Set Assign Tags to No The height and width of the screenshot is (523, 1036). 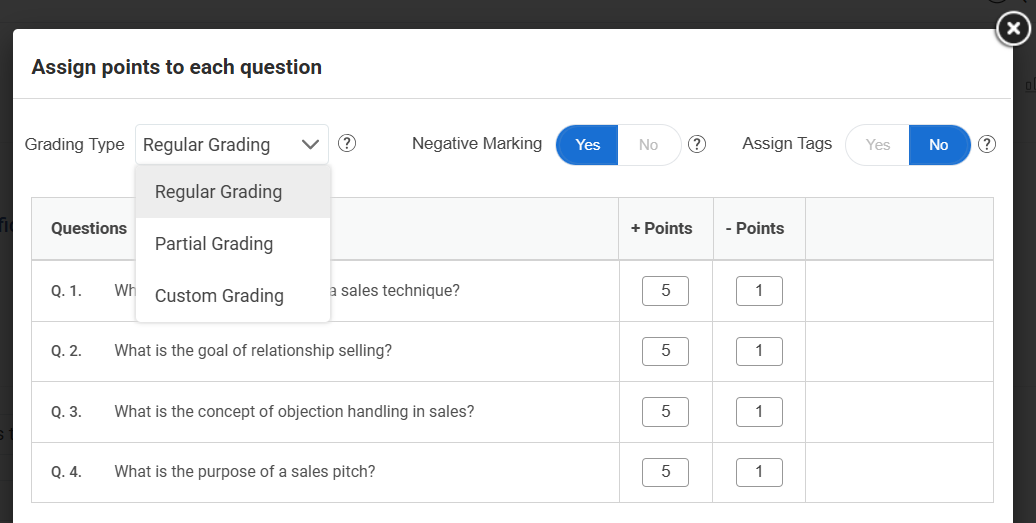tap(938, 145)
